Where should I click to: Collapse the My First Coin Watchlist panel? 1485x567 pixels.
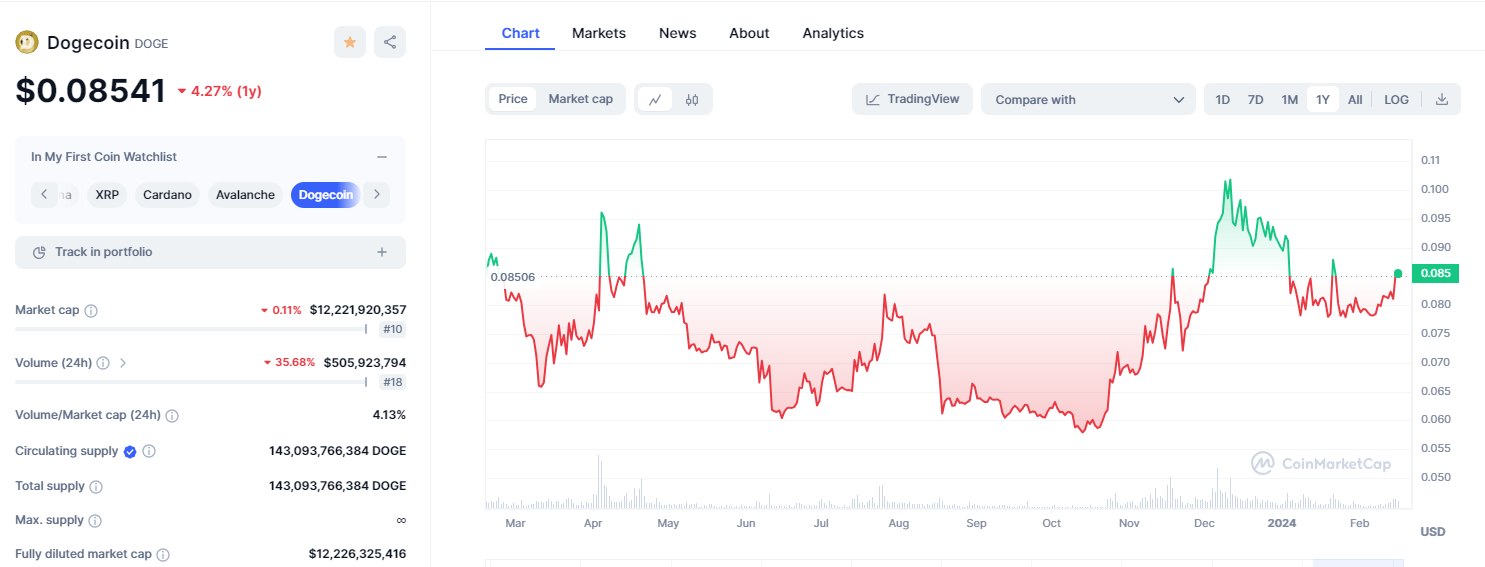(382, 157)
